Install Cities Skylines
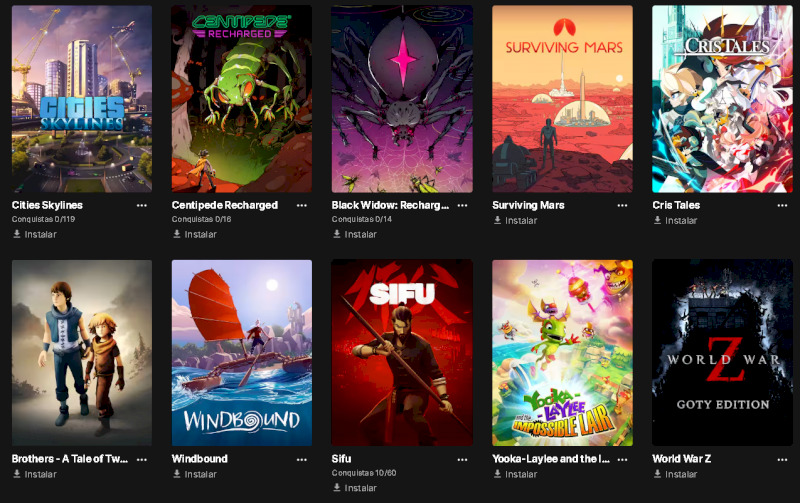The width and height of the screenshot is (800, 503). [x=35, y=234]
